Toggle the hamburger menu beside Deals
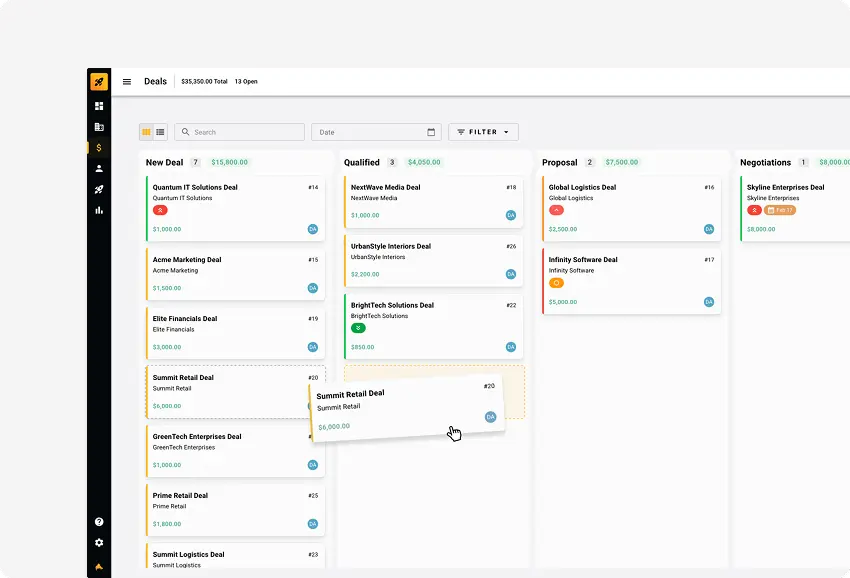 pyautogui.click(x=127, y=82)
